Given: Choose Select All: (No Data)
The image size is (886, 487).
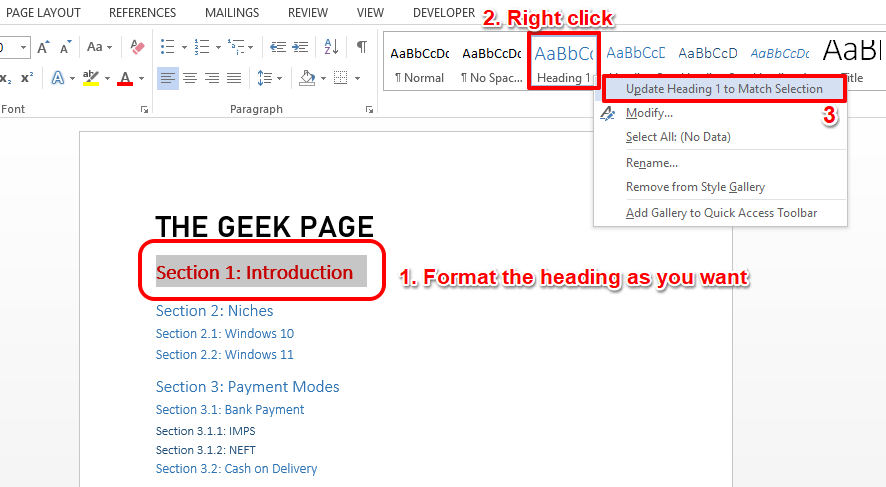Looking at the screenshot, I should coord(678,137).
